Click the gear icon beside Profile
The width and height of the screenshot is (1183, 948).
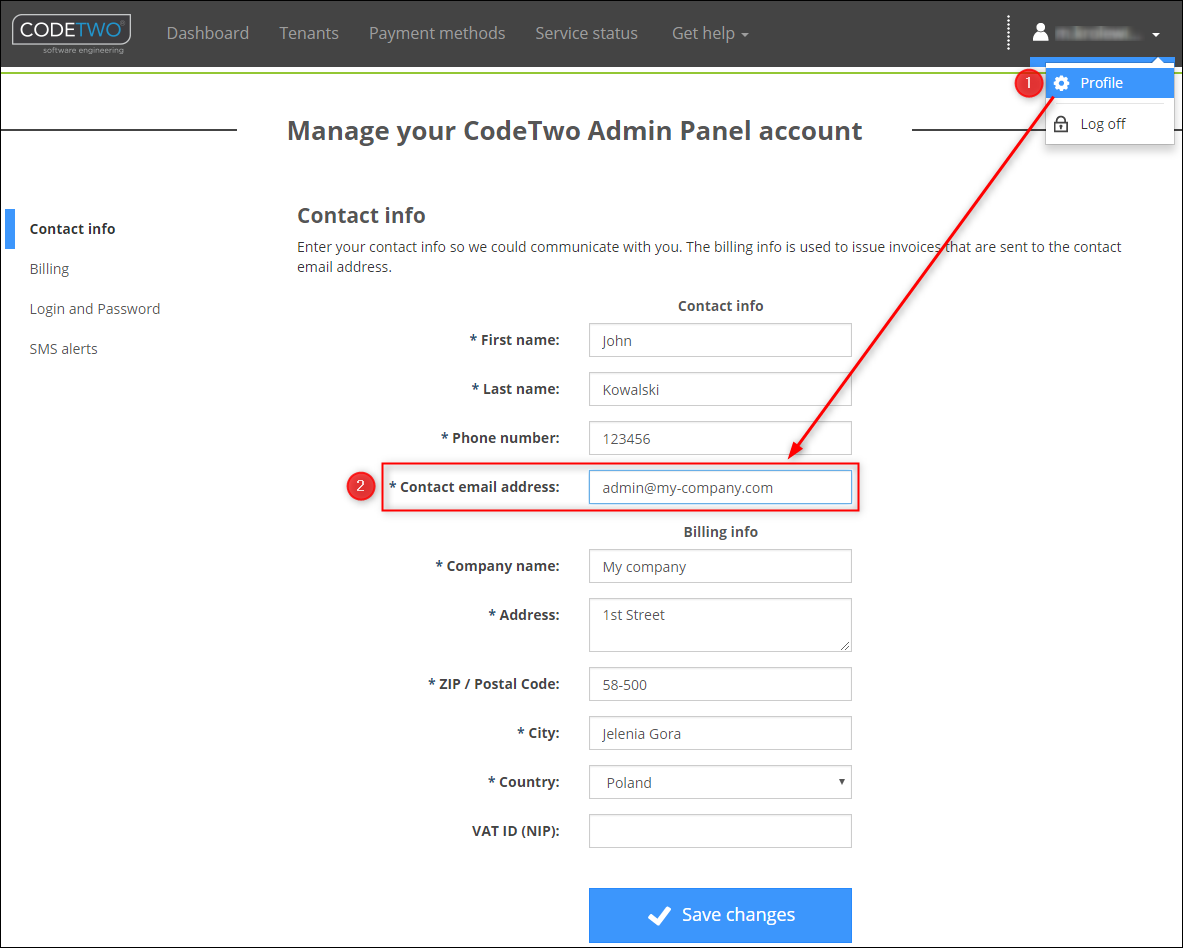tap(1060, 83)
